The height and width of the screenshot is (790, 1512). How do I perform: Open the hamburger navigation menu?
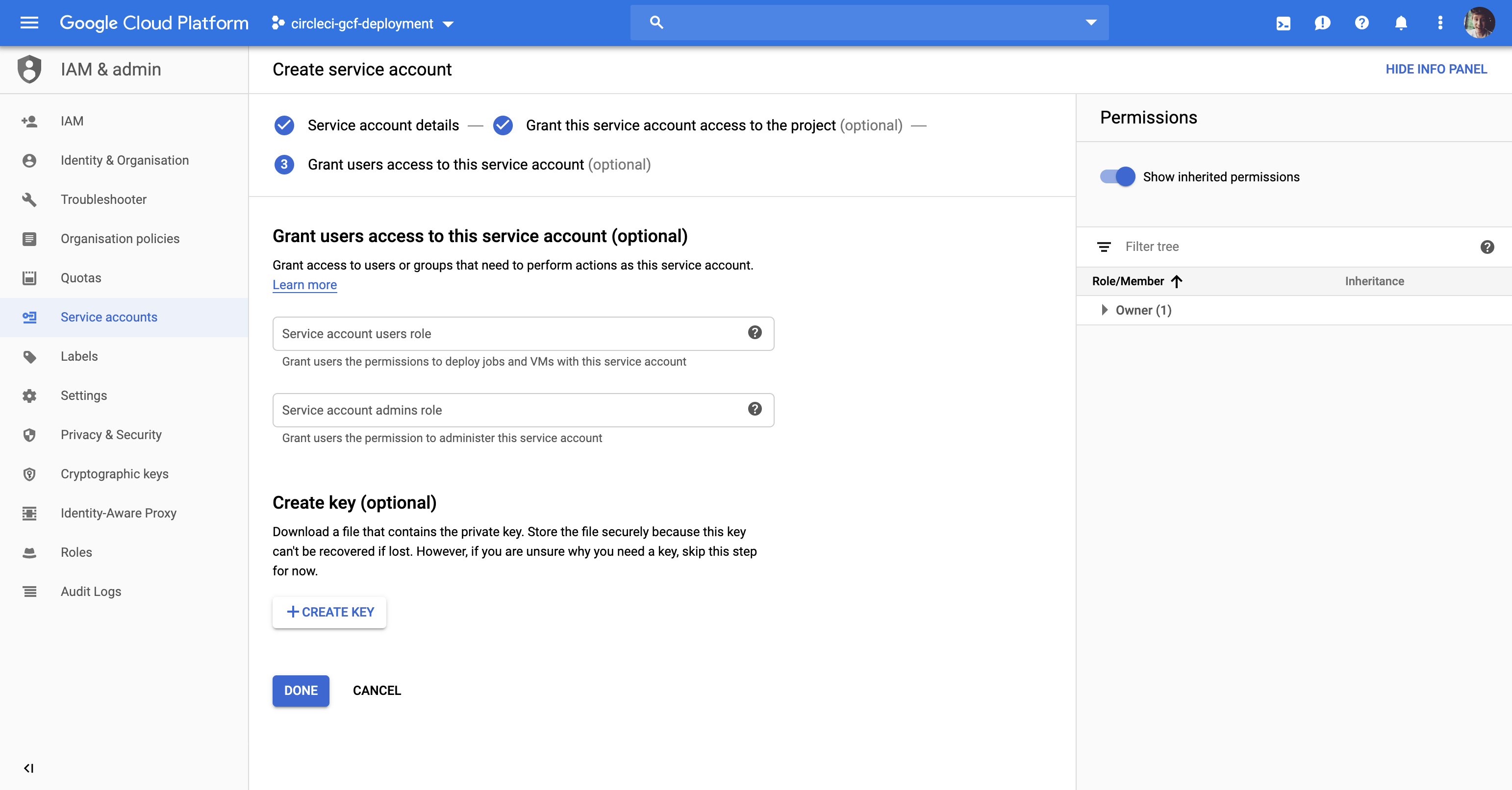(x=29, y=23)
